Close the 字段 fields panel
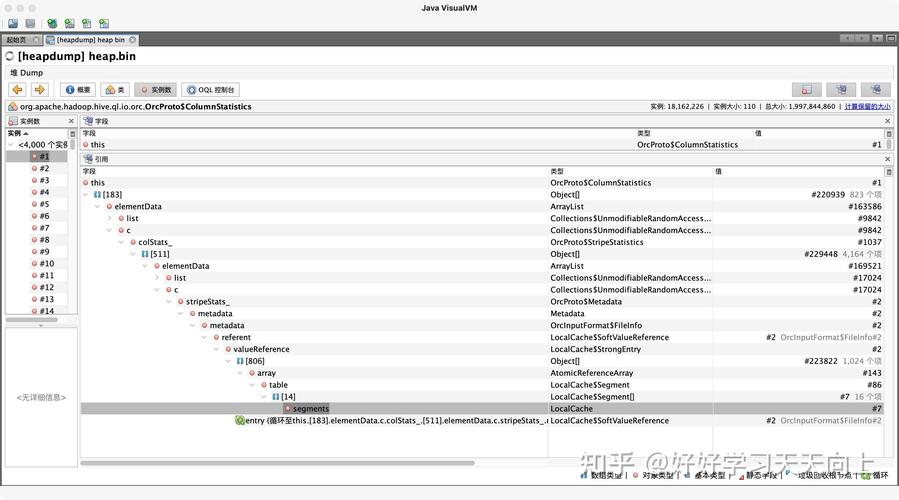 (x=887, y=121)
